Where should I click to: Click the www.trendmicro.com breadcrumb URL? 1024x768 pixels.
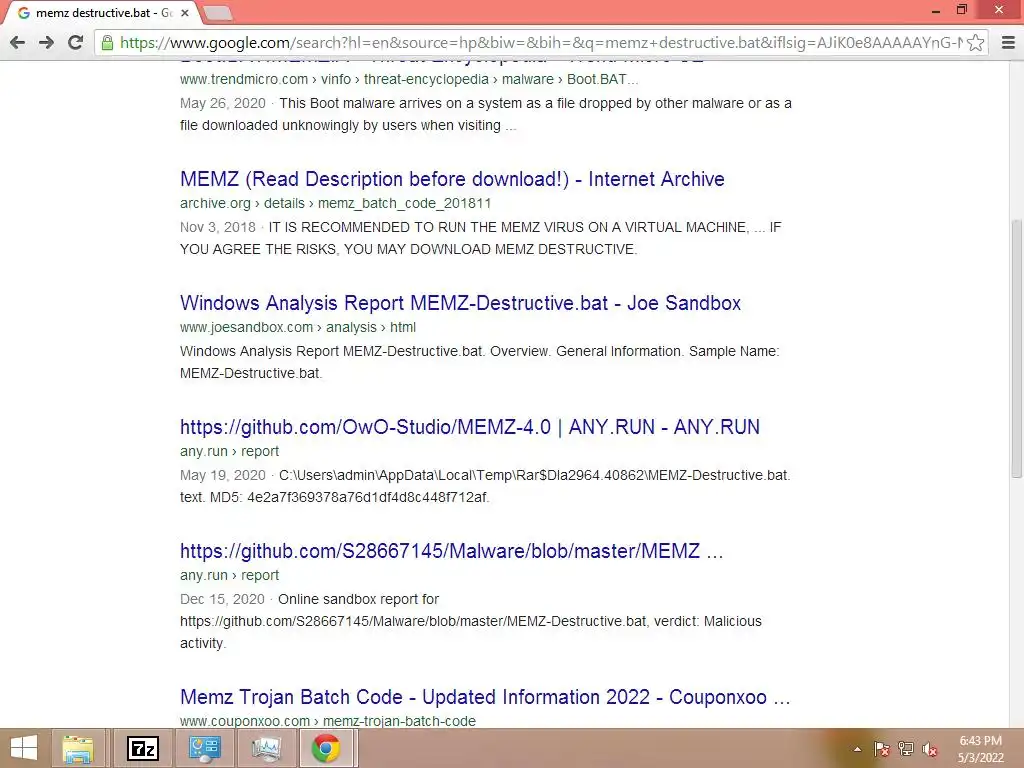tap(409, 79)
